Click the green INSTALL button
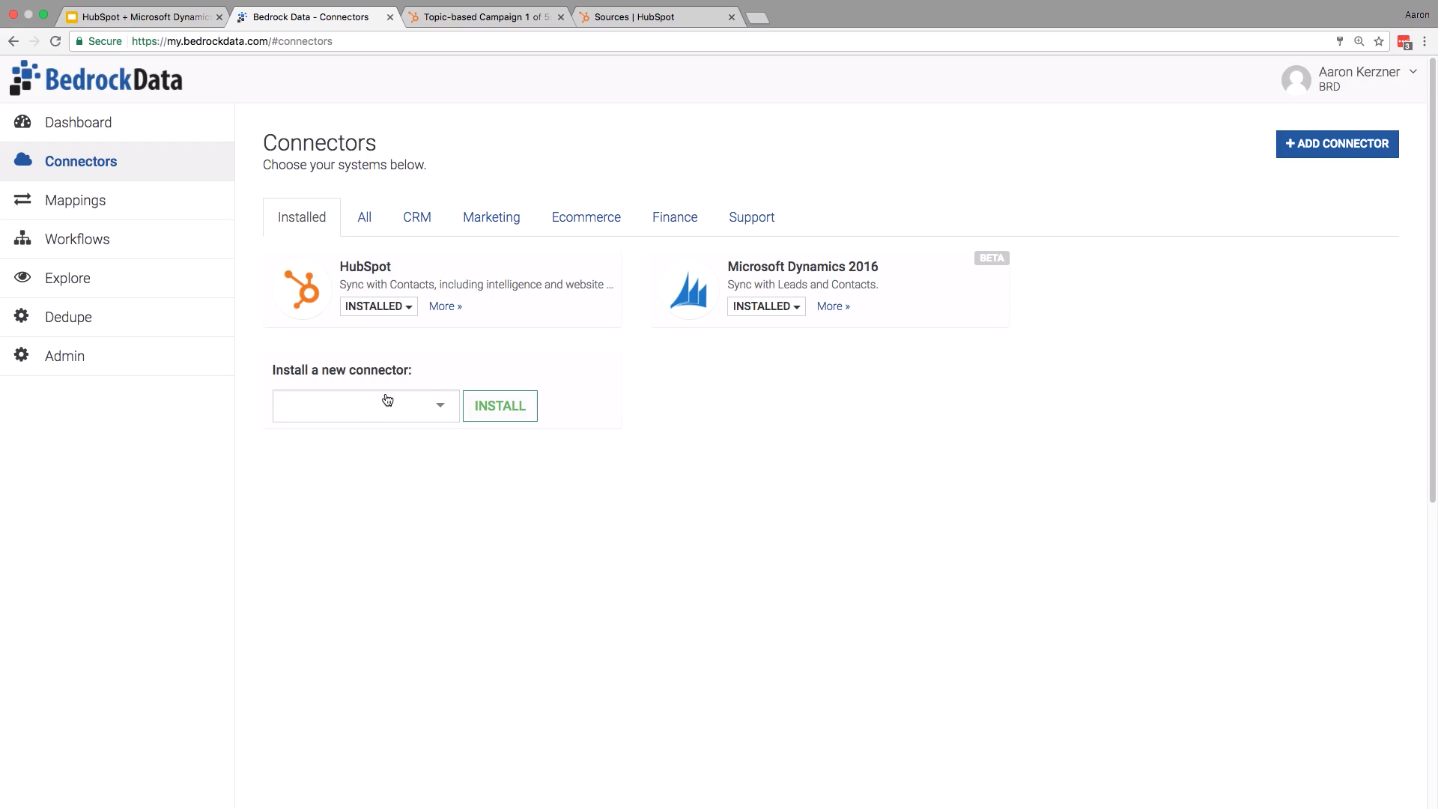 click(x=500, y=406)
